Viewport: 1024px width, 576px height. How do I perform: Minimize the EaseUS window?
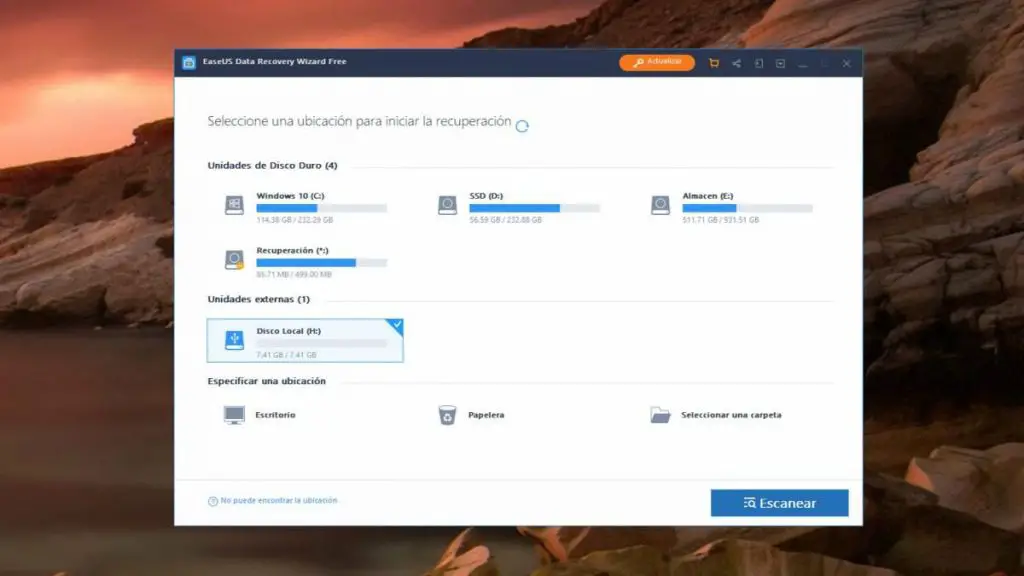pos(803,64)
